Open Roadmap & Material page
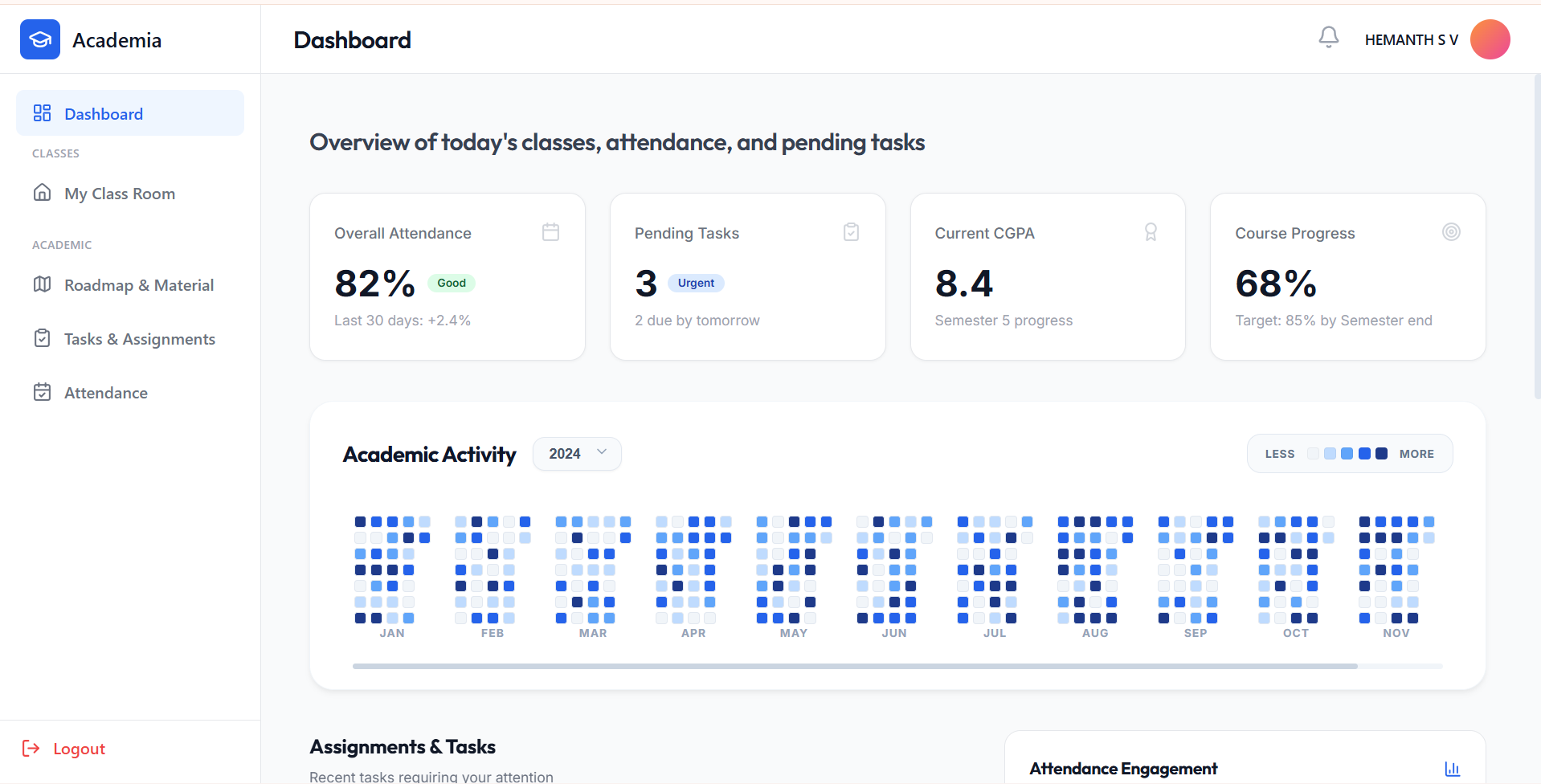This screenshot has width=1541, height=784. click(x=138, y=285)
